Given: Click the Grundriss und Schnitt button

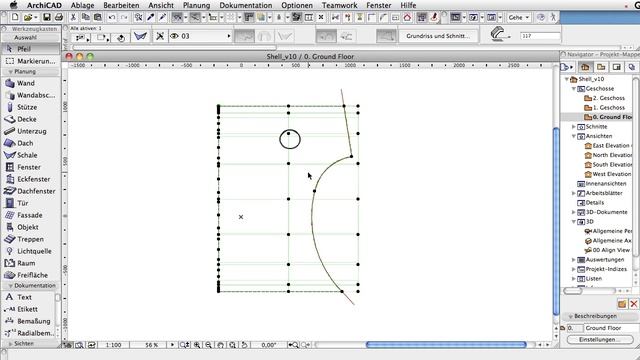Looking at the screenshot, I should point(438,36).
